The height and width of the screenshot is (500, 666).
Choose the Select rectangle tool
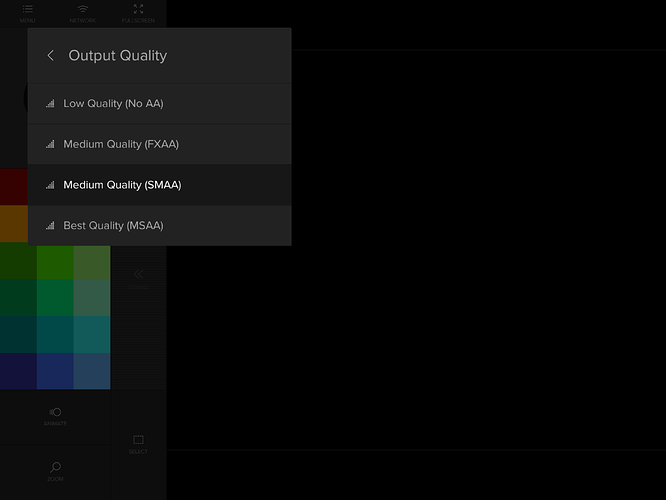138,442
